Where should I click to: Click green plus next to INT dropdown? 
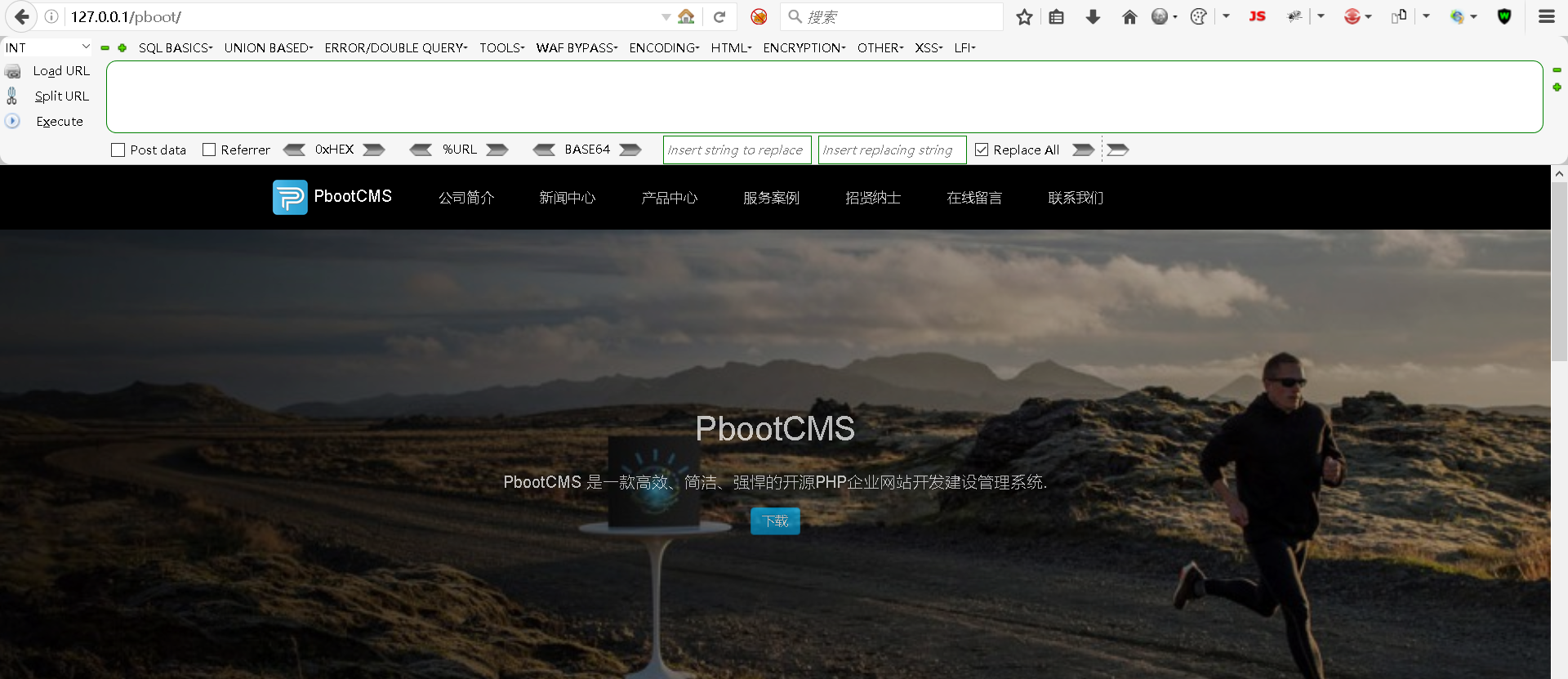[x=122, y=48]
